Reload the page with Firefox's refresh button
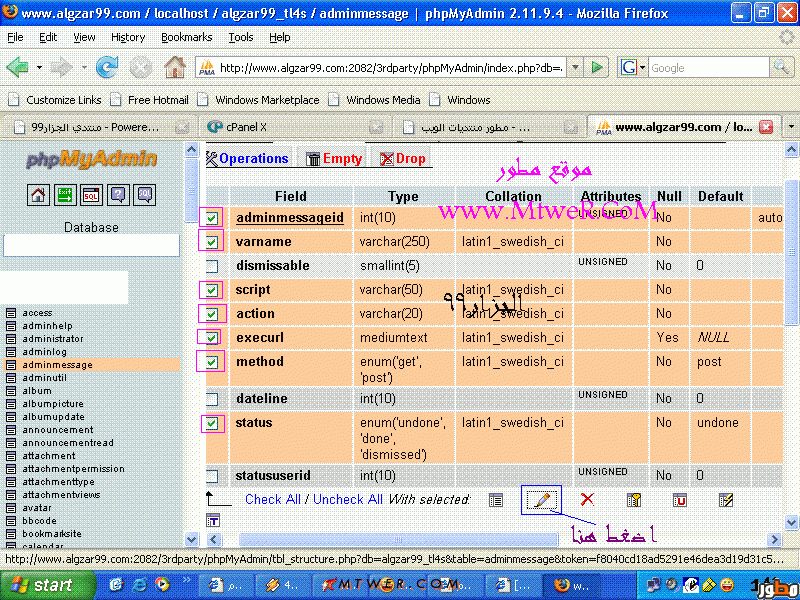Image resolution: width=800 pixels, height=600 pixels. (107, 68)
